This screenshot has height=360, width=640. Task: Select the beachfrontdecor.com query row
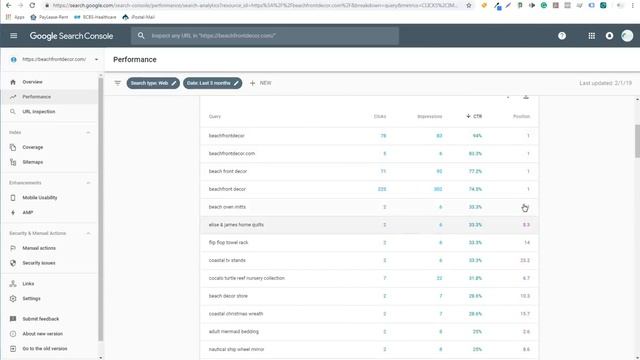point(369,153)
